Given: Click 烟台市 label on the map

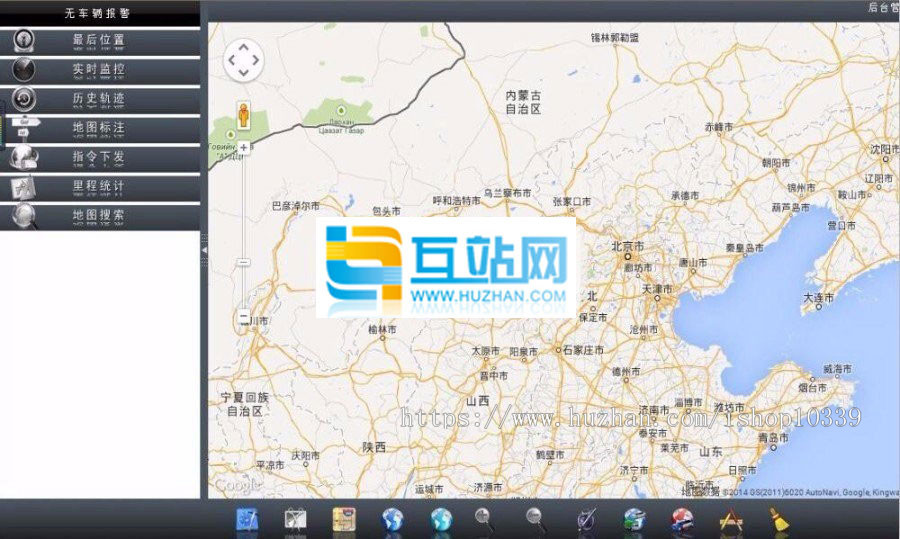Looking at the screenshot, I should tap(812, 388).
